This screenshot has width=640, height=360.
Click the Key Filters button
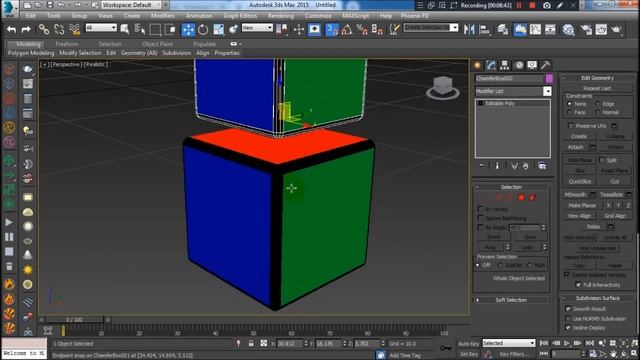513,354
